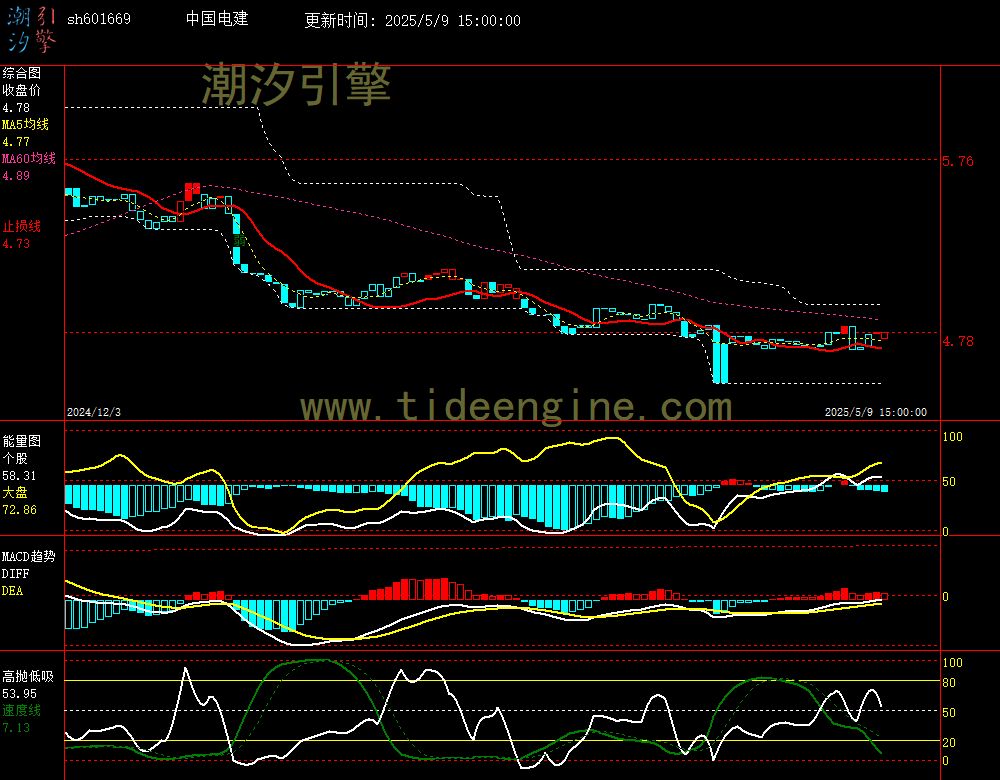
Task: Click the MA60均线 legend label
Action: click(x=29, y=158)
